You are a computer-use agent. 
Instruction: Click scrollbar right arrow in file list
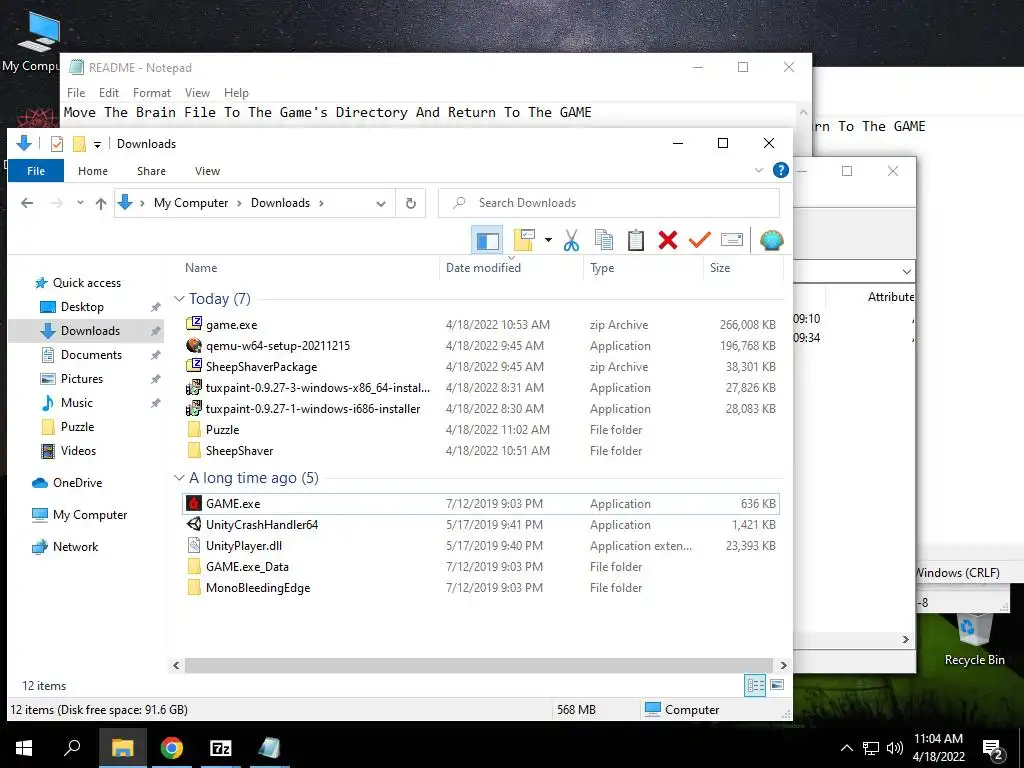[783, 665]
